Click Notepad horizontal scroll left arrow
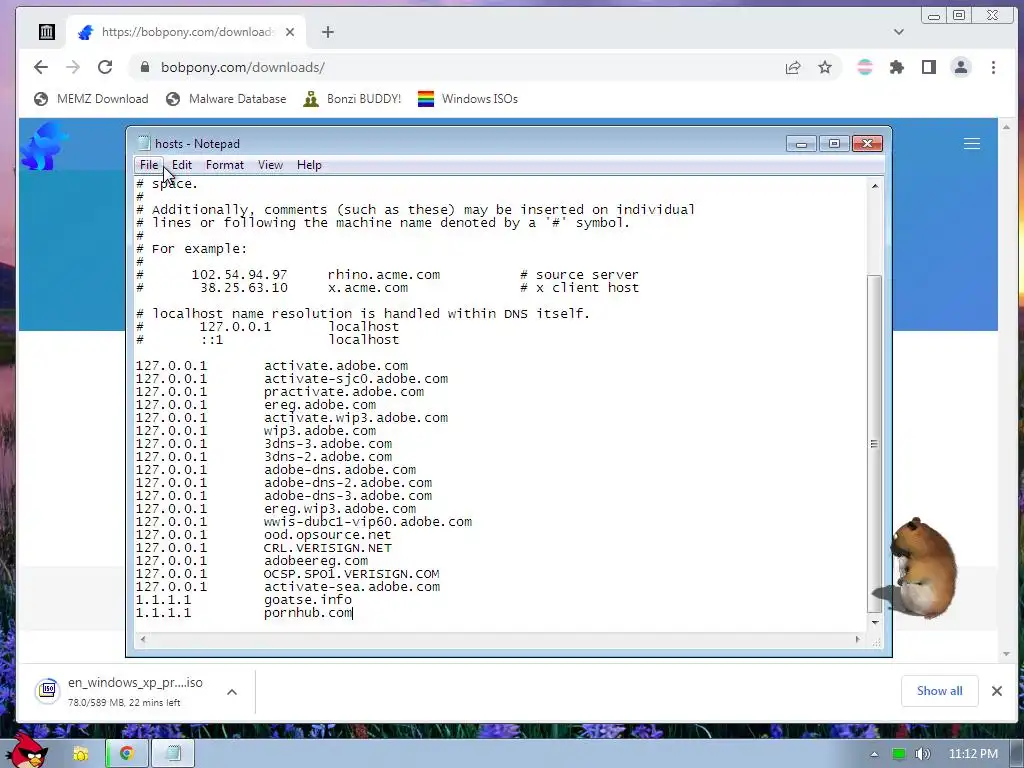This screenshot has height=768, width=1024. pos(143,640)
